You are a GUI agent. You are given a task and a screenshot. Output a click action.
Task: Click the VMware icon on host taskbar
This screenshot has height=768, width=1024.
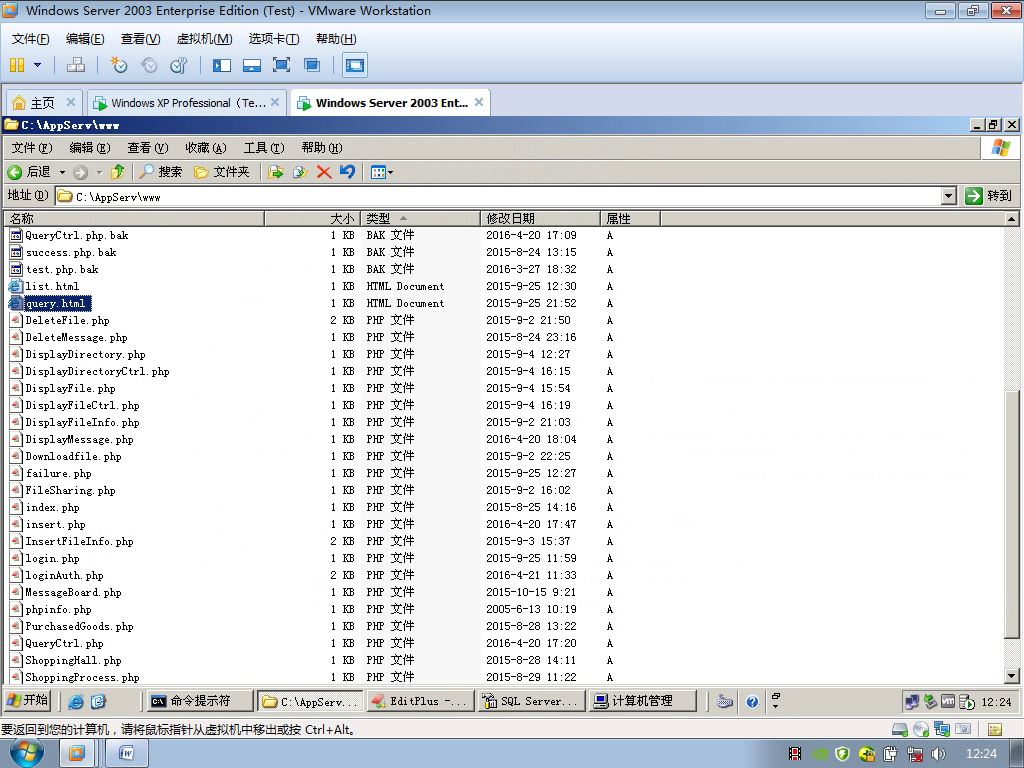pyautogui.click(x=77, y=754)
